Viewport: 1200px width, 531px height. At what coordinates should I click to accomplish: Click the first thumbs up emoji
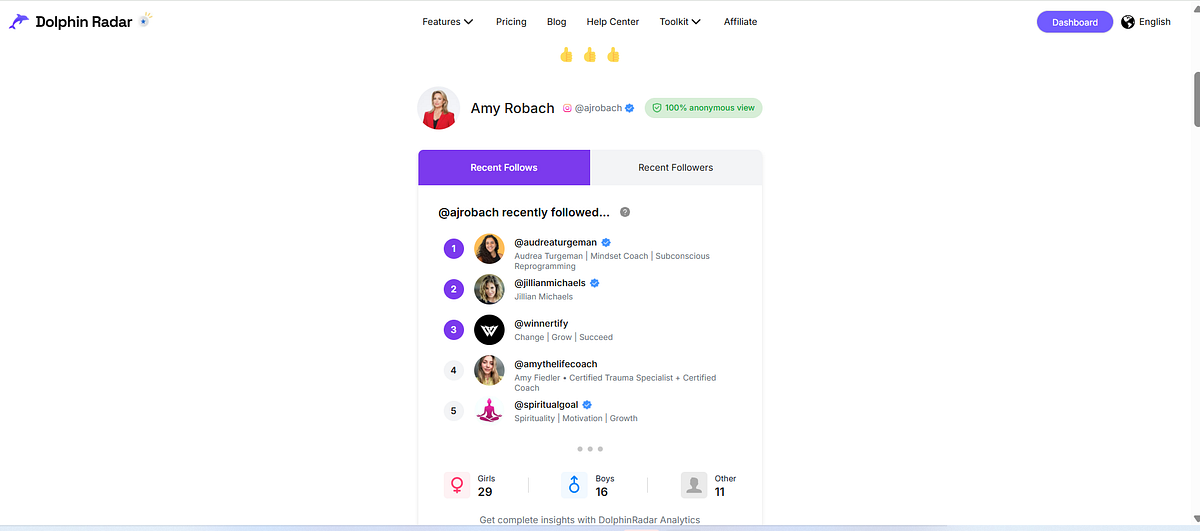(x=567, y=55)
